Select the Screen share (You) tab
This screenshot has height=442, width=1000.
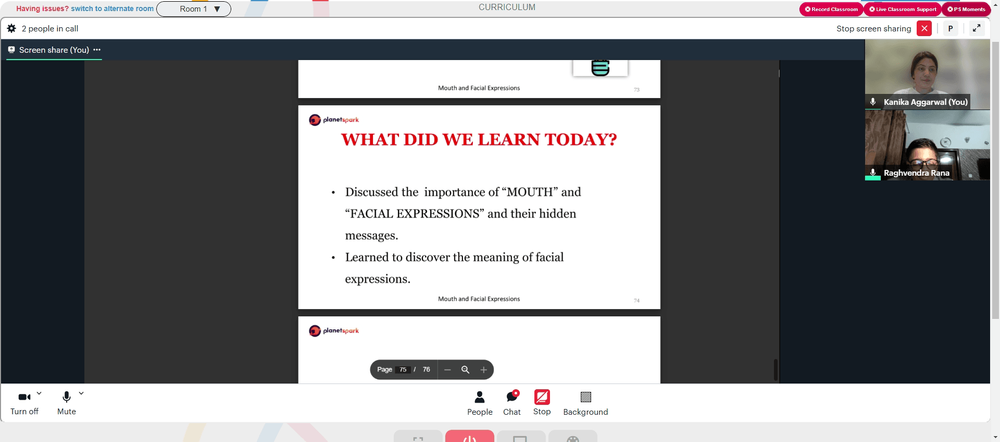(x=54, y=50)
